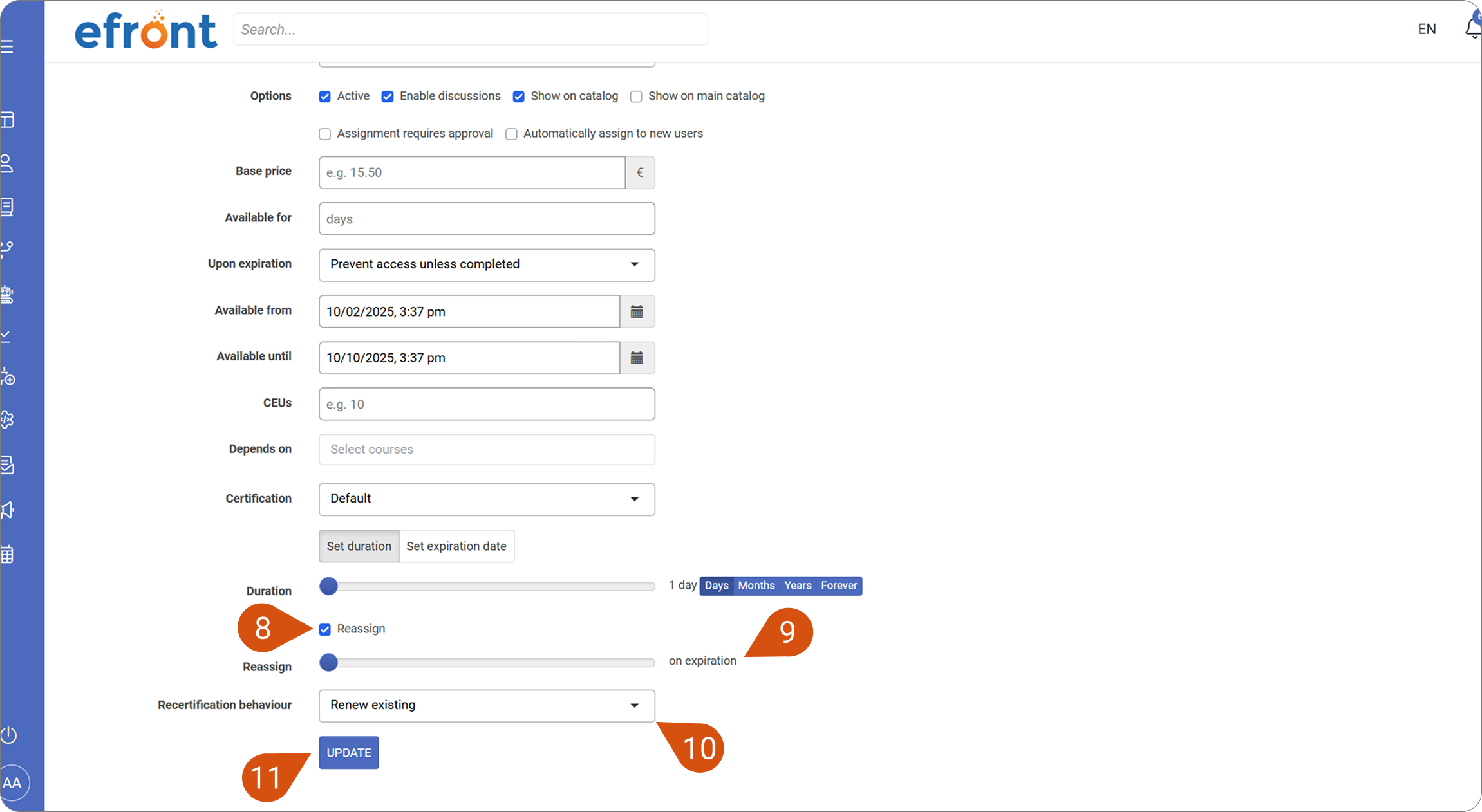Click the power logout icon in sidebar
1482x812 pixels.
coord(8,735)
